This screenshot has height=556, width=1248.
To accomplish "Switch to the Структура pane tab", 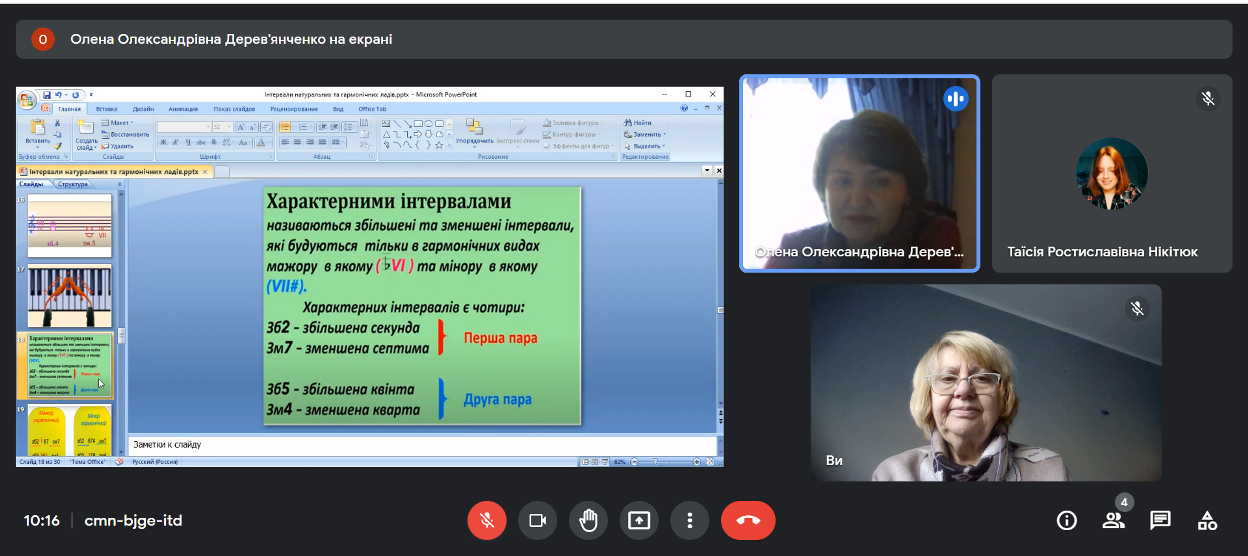I will [x=73, y=184].
